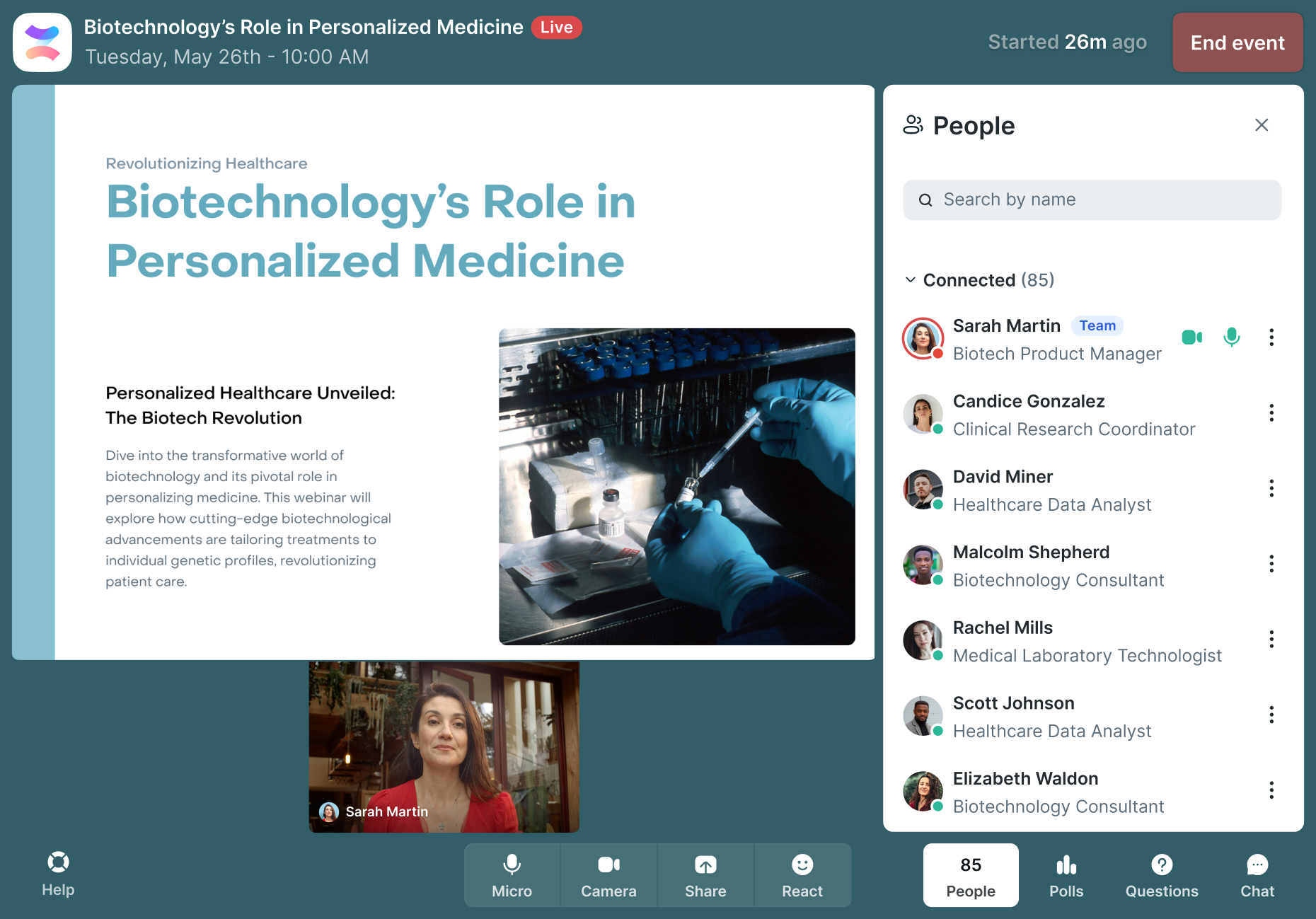This screenshot has width=1316, height=919.
Task: Select the name Rachel Mills
Action: 1003,628
